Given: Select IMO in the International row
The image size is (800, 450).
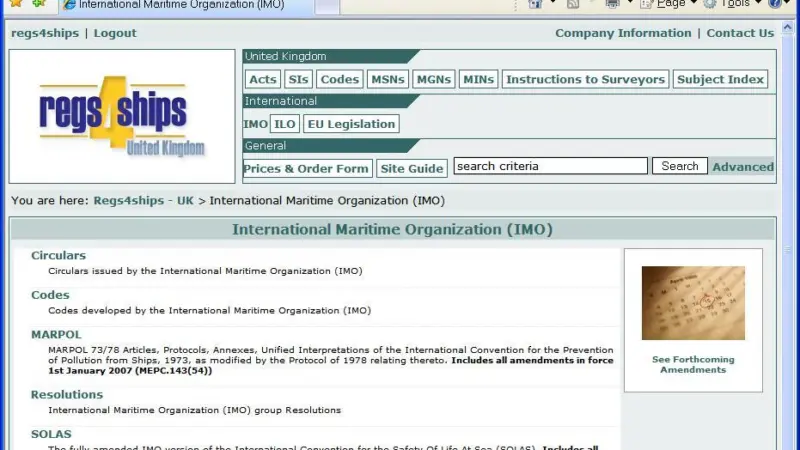Looking at the screenshot, I should tap(256, 124).
